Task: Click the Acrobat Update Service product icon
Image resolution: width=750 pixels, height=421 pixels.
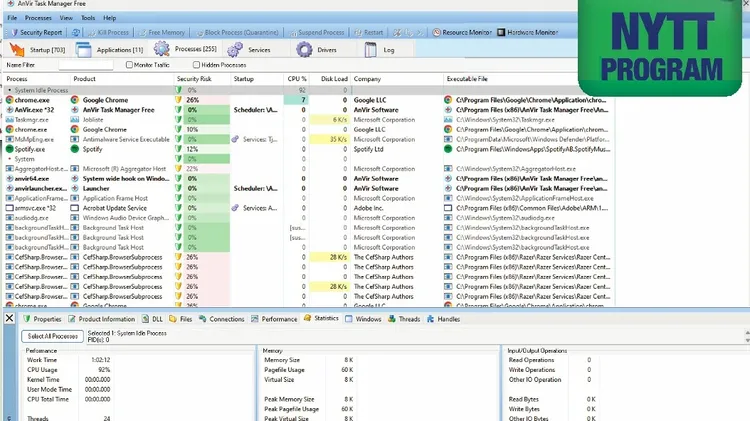Action: 75,208
